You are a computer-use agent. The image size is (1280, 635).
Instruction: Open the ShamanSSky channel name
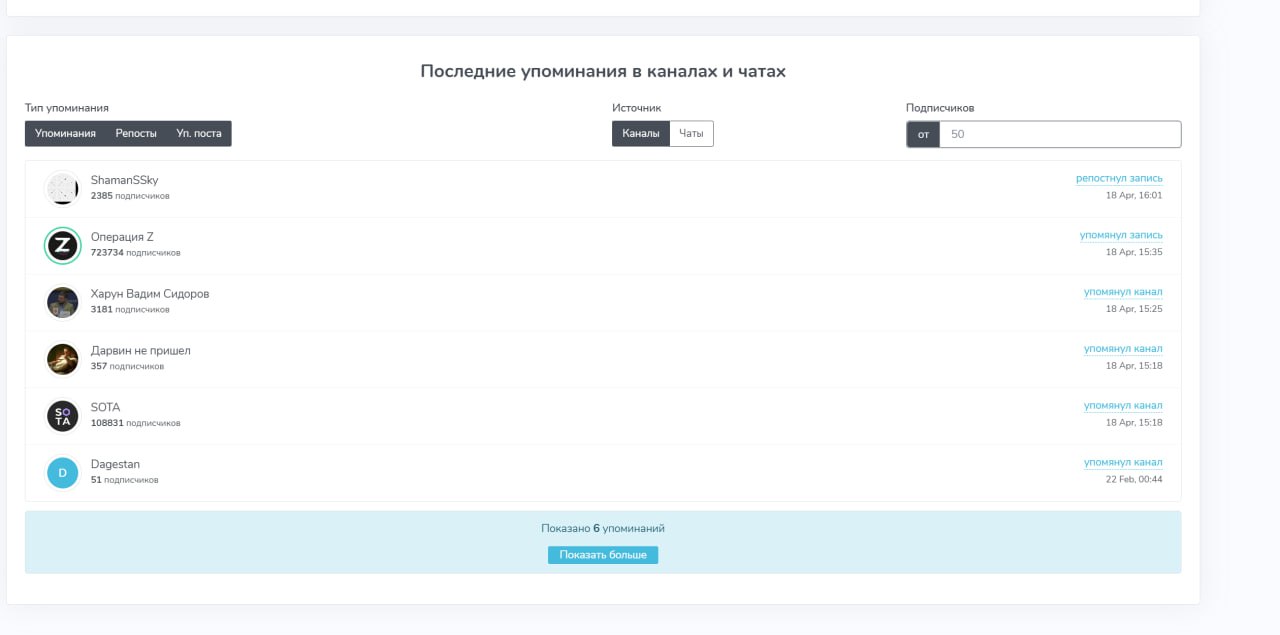click(124, 180)
